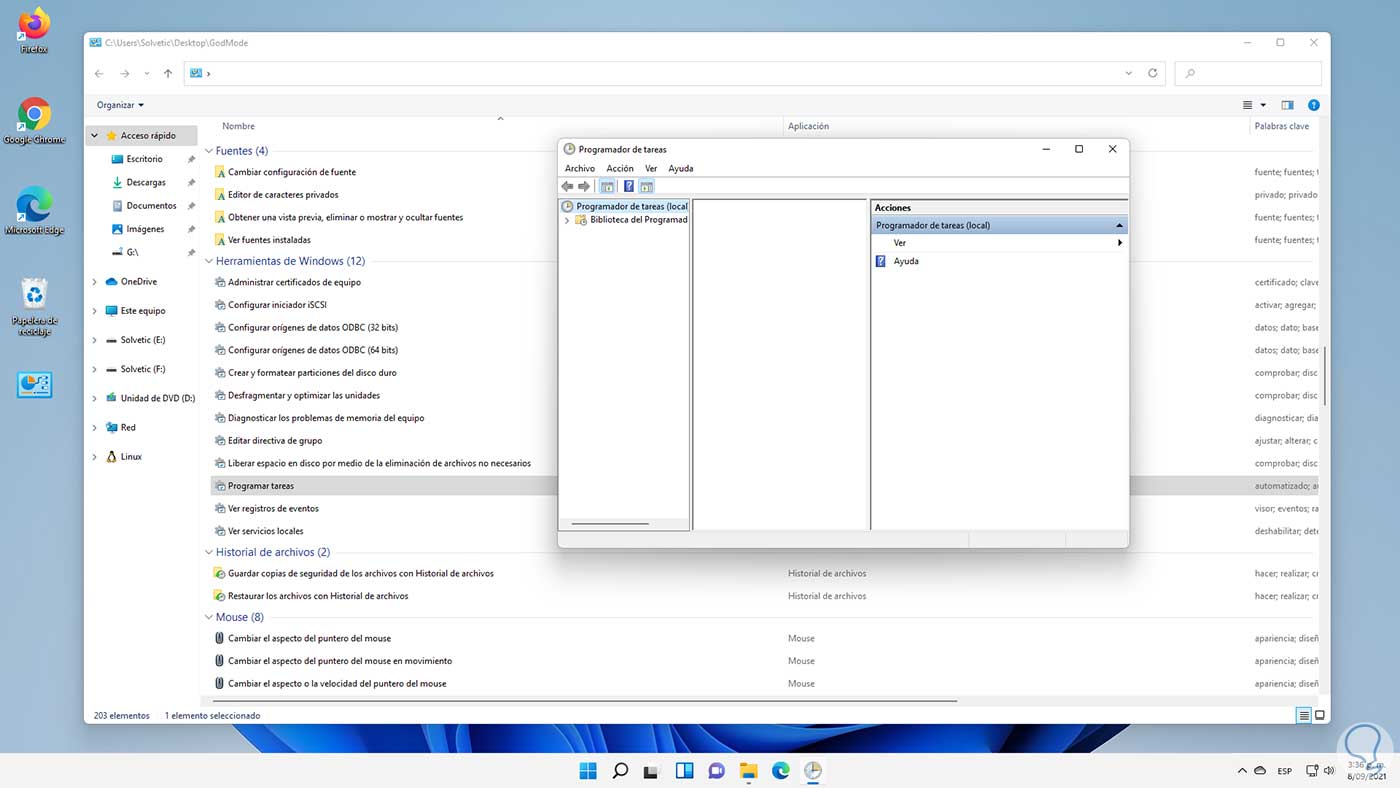This screenshot has height=788, width=1400.
Task: Select Este equipo in the navigation pane
Action: point(143,311)
